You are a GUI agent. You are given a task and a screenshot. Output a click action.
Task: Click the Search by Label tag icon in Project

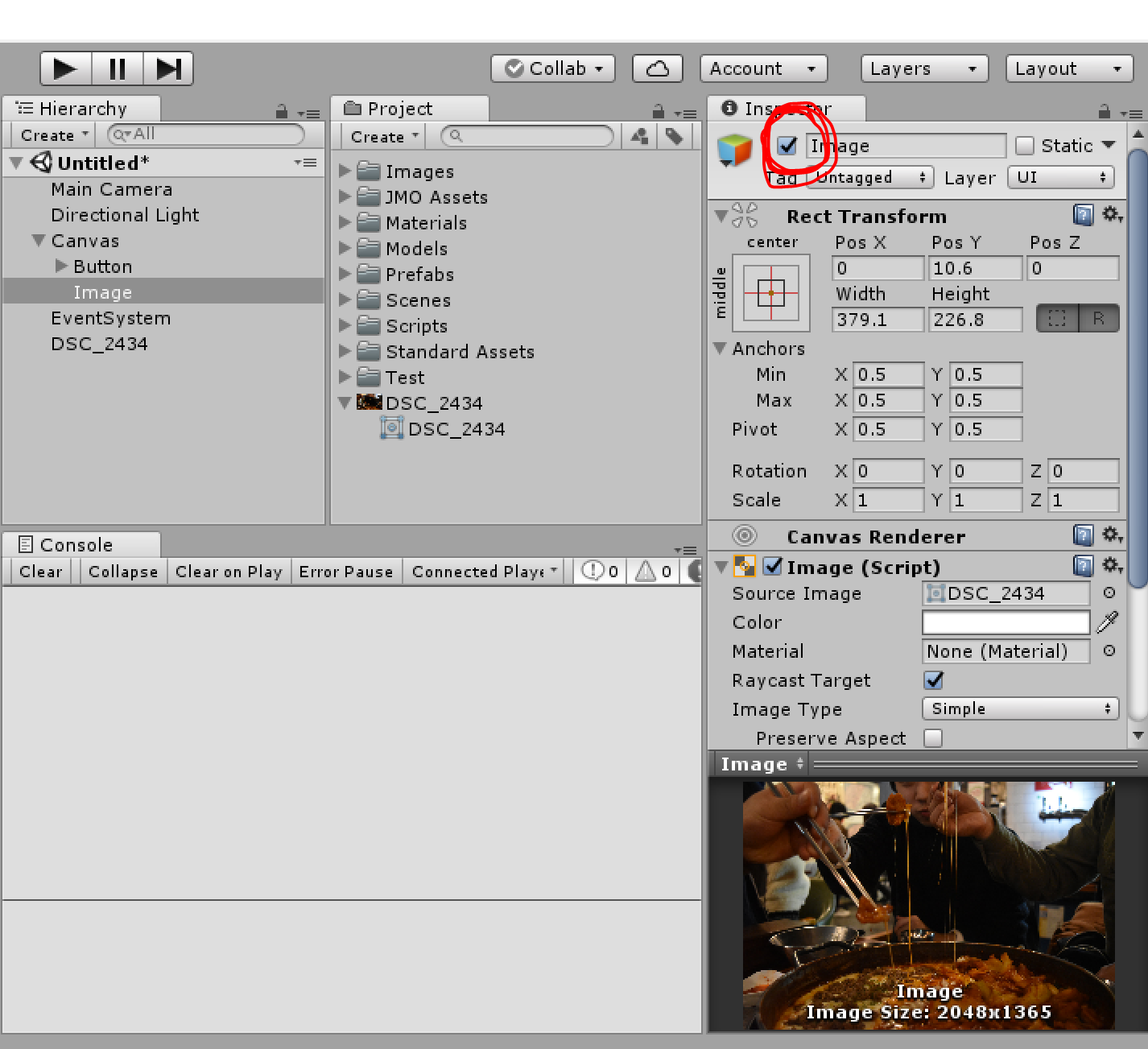tap(675, 137)
